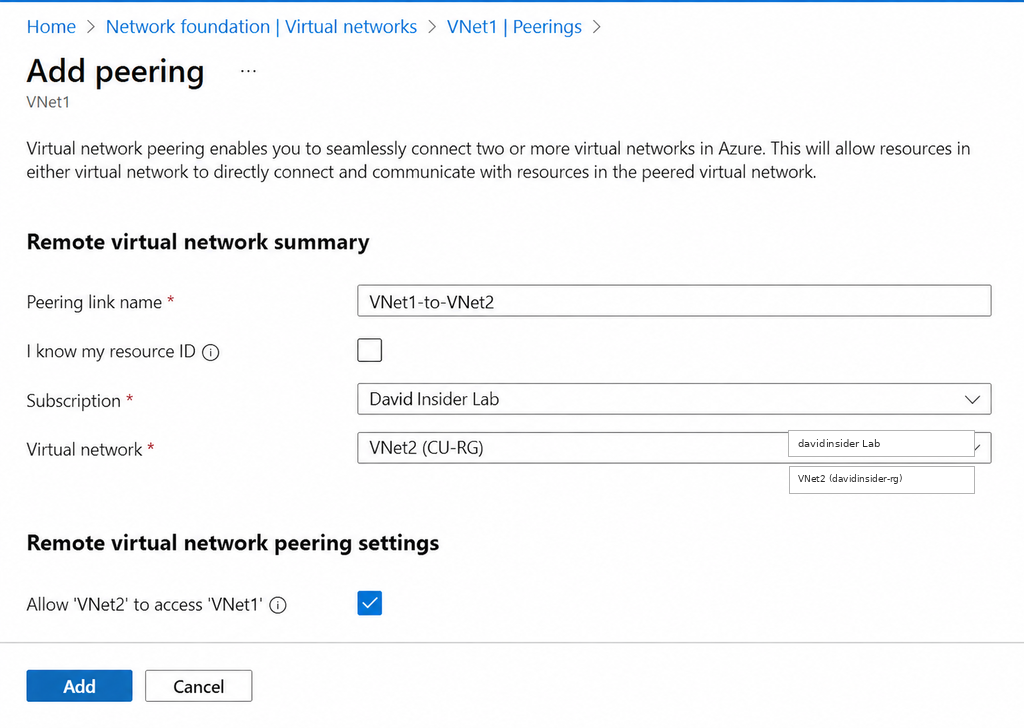Click the Add peering page title
Image resolution: width=1024 pixels, height=728 pixels.
[116, 71]
